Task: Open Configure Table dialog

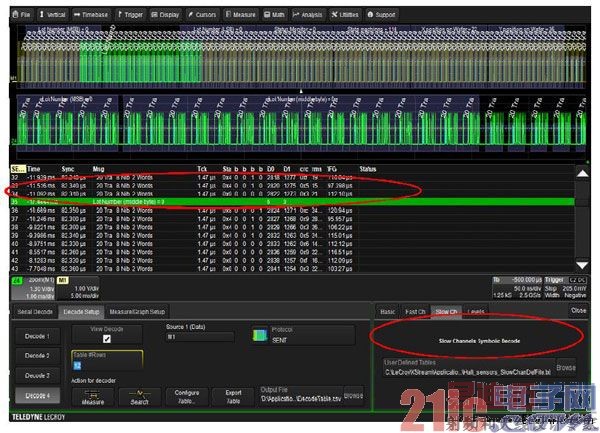Action: pos(187,397)
